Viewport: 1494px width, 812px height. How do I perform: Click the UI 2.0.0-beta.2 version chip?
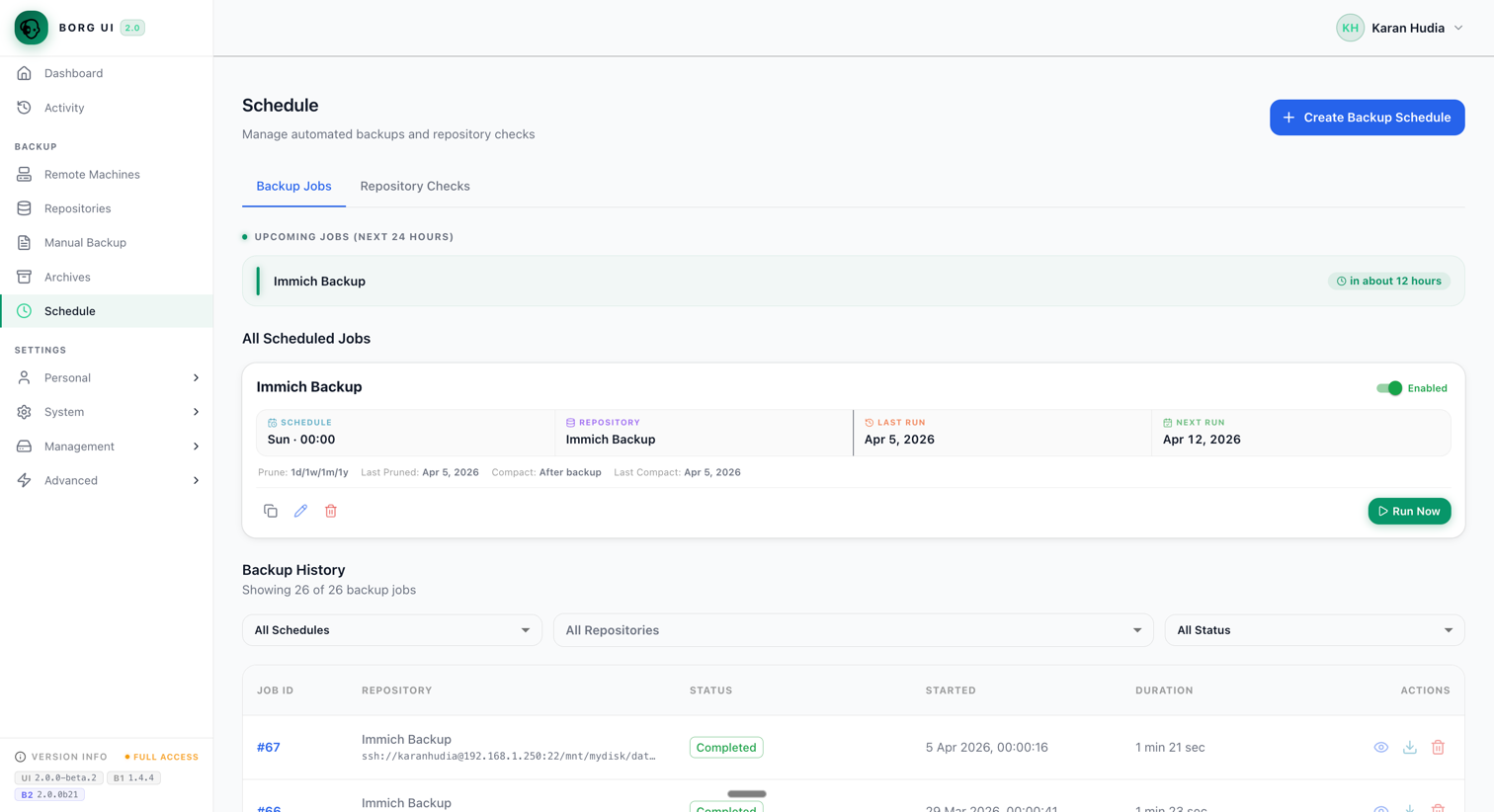point(58,777)
